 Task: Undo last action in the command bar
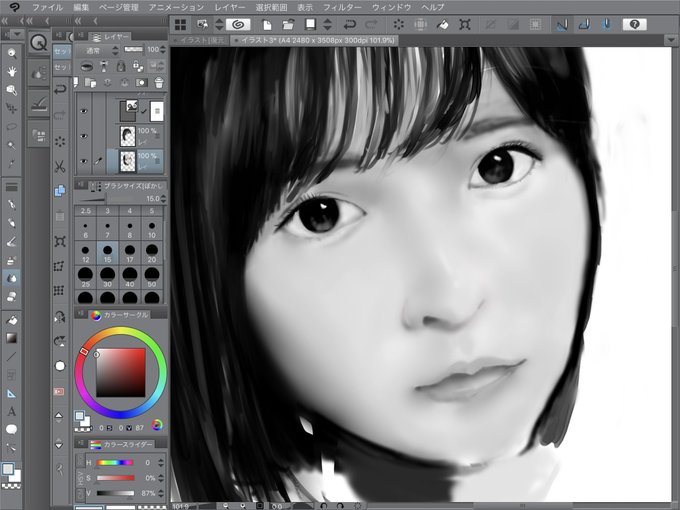tap(349, 25)
